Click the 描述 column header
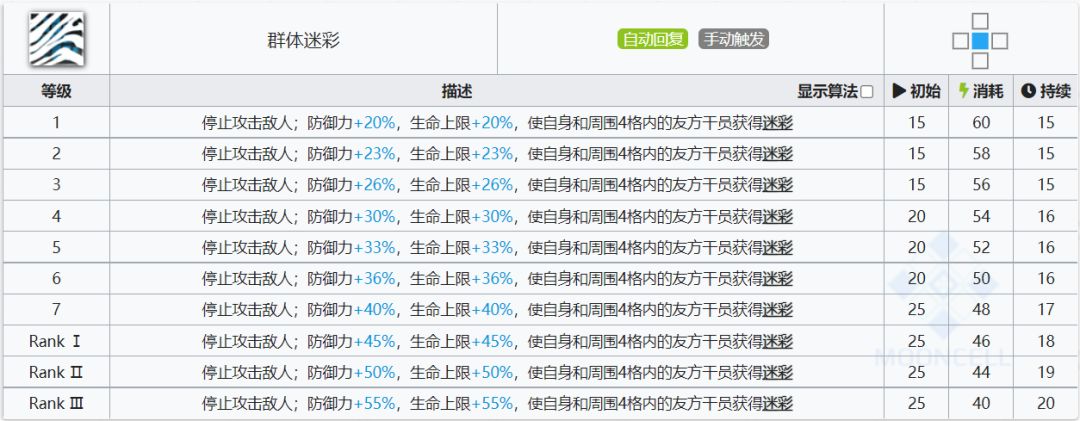Image resolution: width=1080 pixels, height=421 pixels. coord(457,91)
